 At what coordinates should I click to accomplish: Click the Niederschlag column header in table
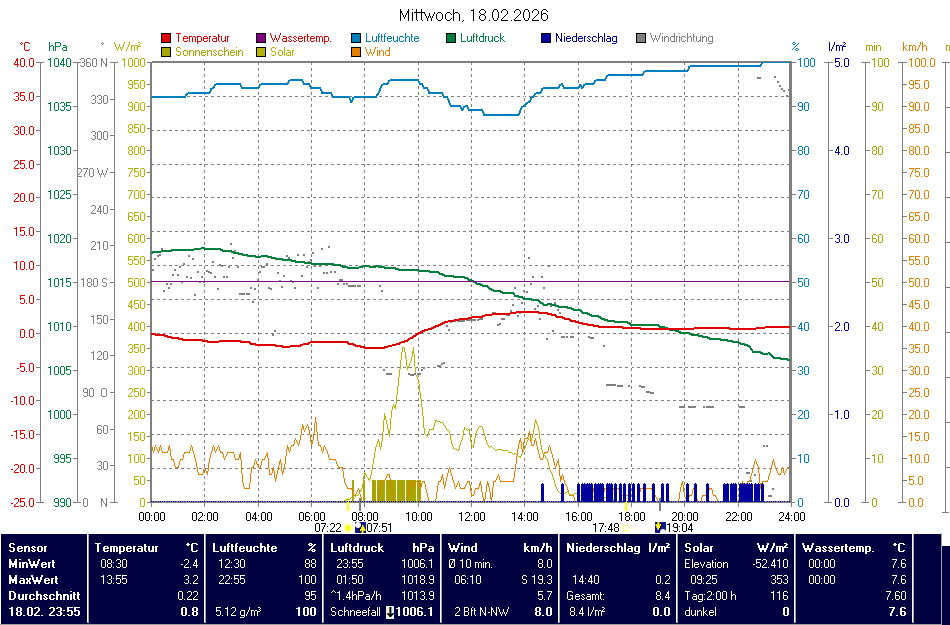(x=603, y=548)
